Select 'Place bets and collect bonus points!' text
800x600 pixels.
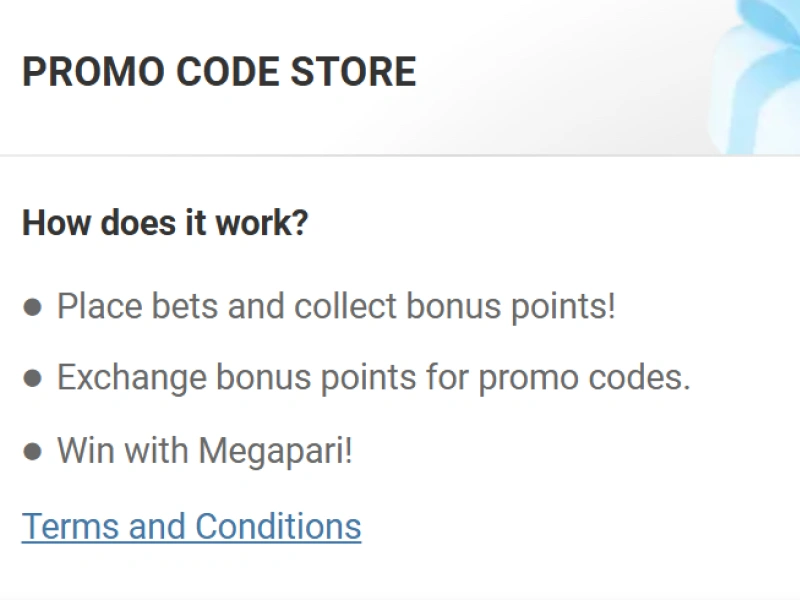pyautogui.click(x=337, y=306)
